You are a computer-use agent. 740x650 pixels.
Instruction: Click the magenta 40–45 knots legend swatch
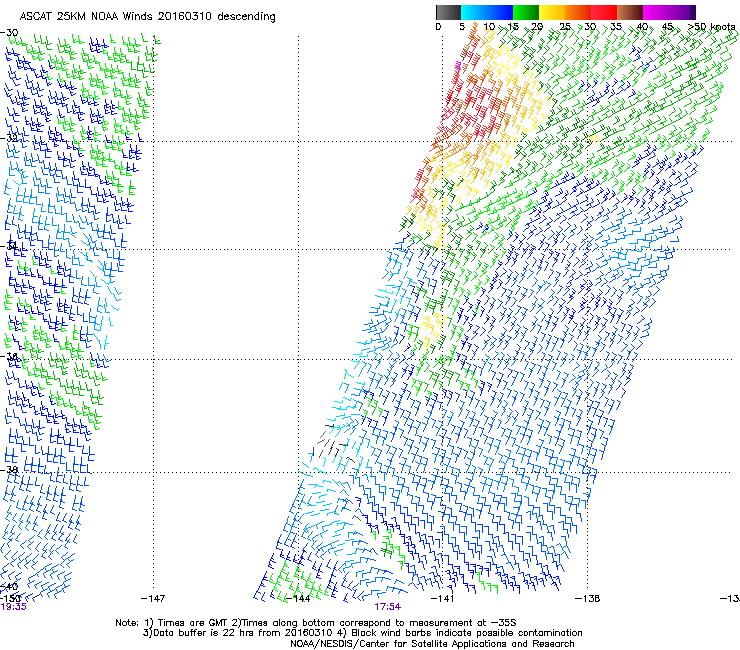click(656, 12)
